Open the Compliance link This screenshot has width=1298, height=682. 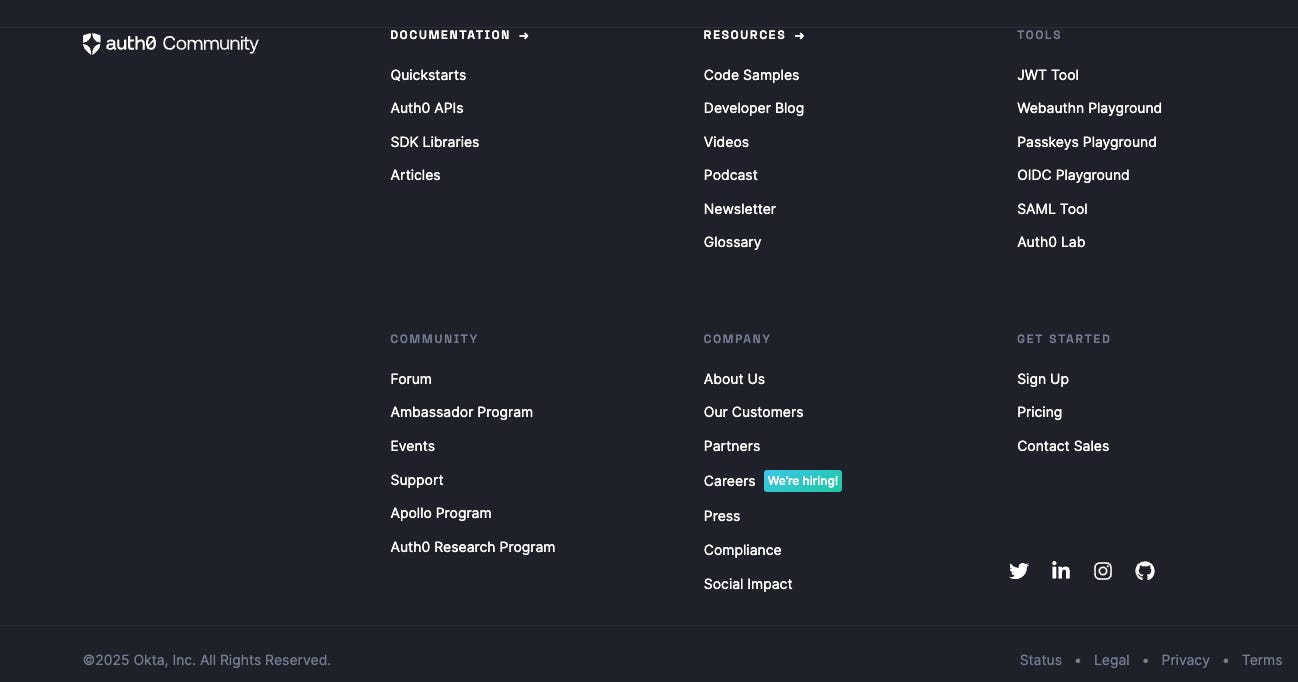coord(742,550)
